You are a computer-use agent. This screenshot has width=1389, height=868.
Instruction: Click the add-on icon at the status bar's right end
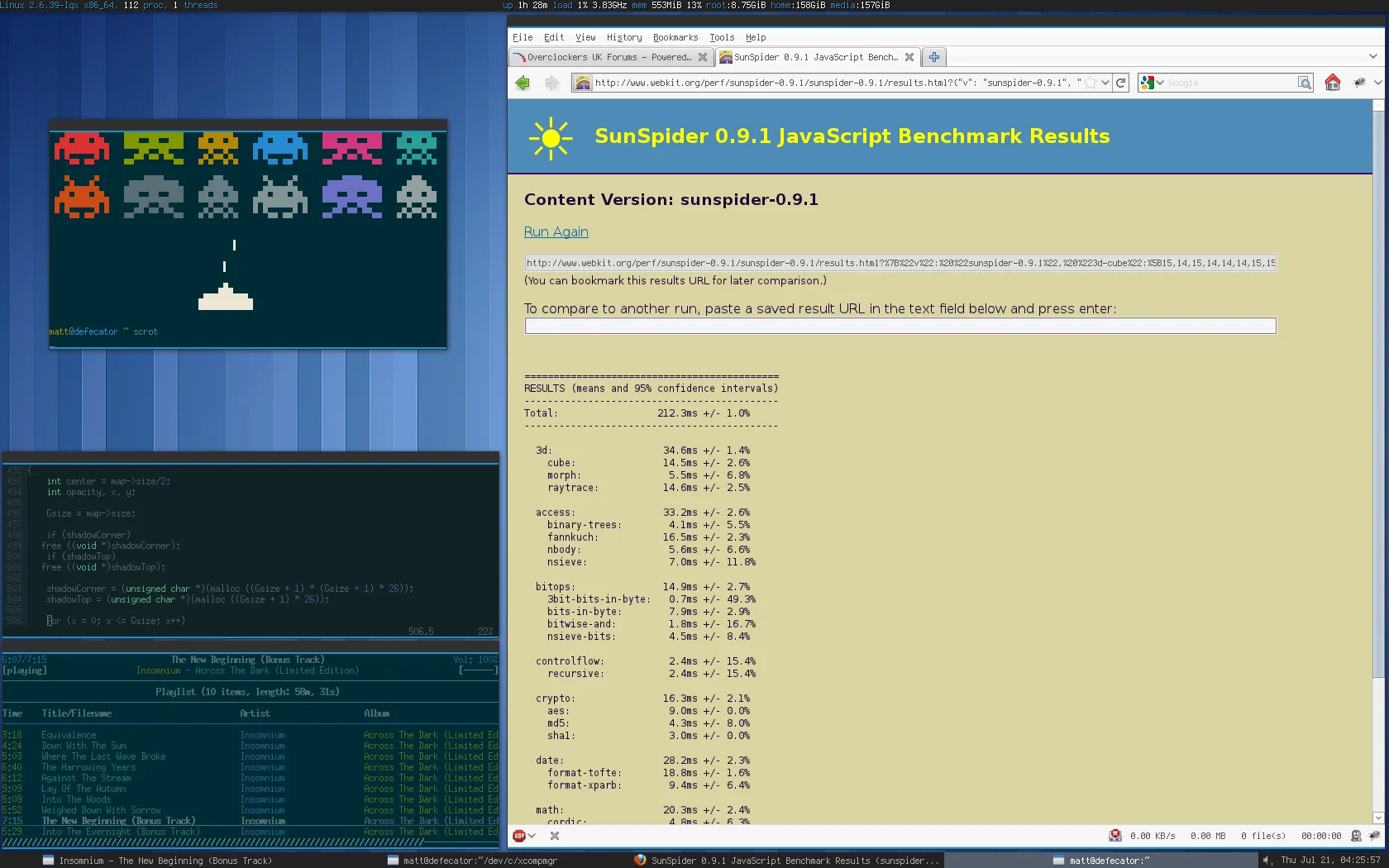tap(1375, 836)
